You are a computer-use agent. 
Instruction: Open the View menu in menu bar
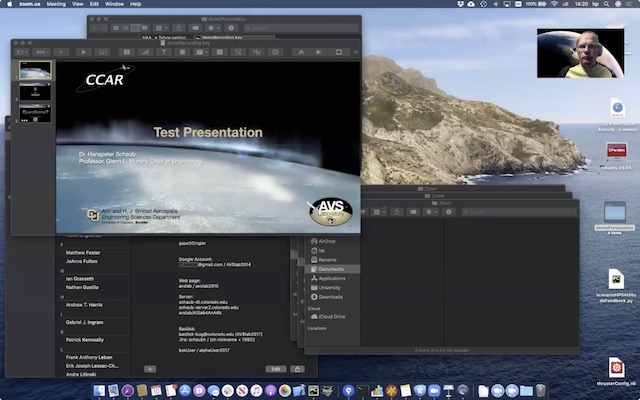click(x=78, y=4)
